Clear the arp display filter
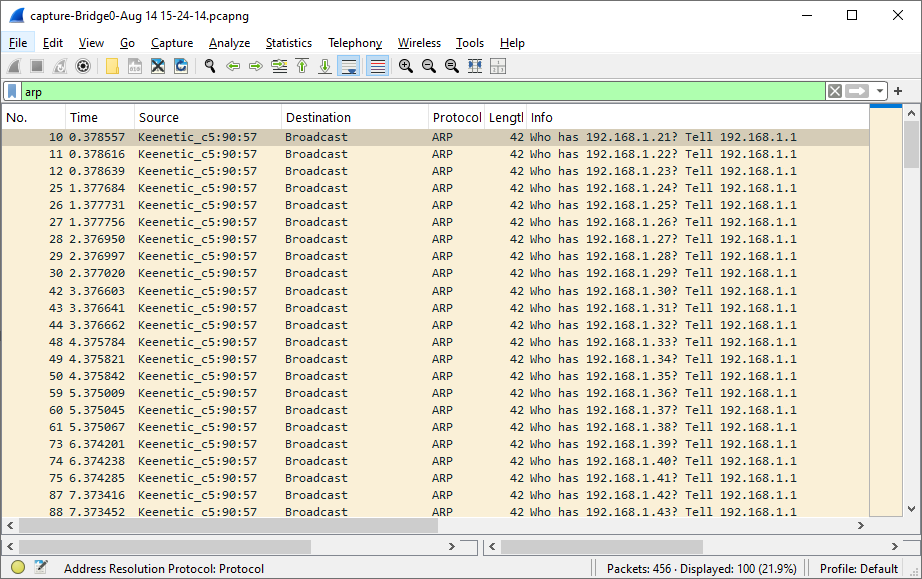This screenshot has width=922, height=579. click(833, 91)
